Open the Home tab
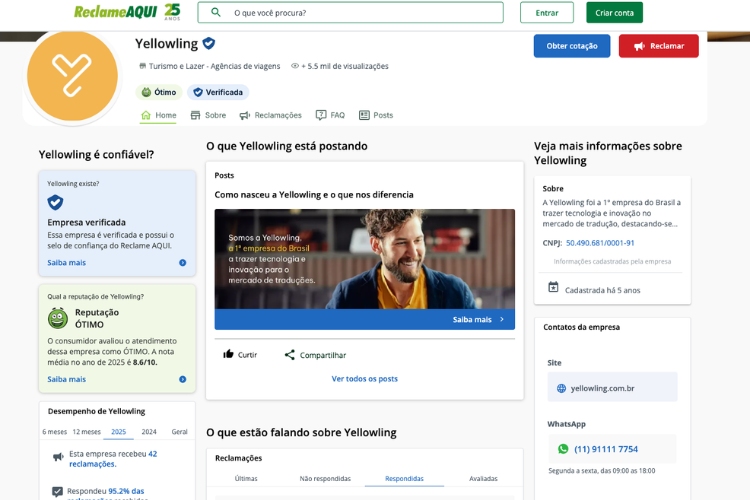Screen dimensions: 750x500 [158, 115]
